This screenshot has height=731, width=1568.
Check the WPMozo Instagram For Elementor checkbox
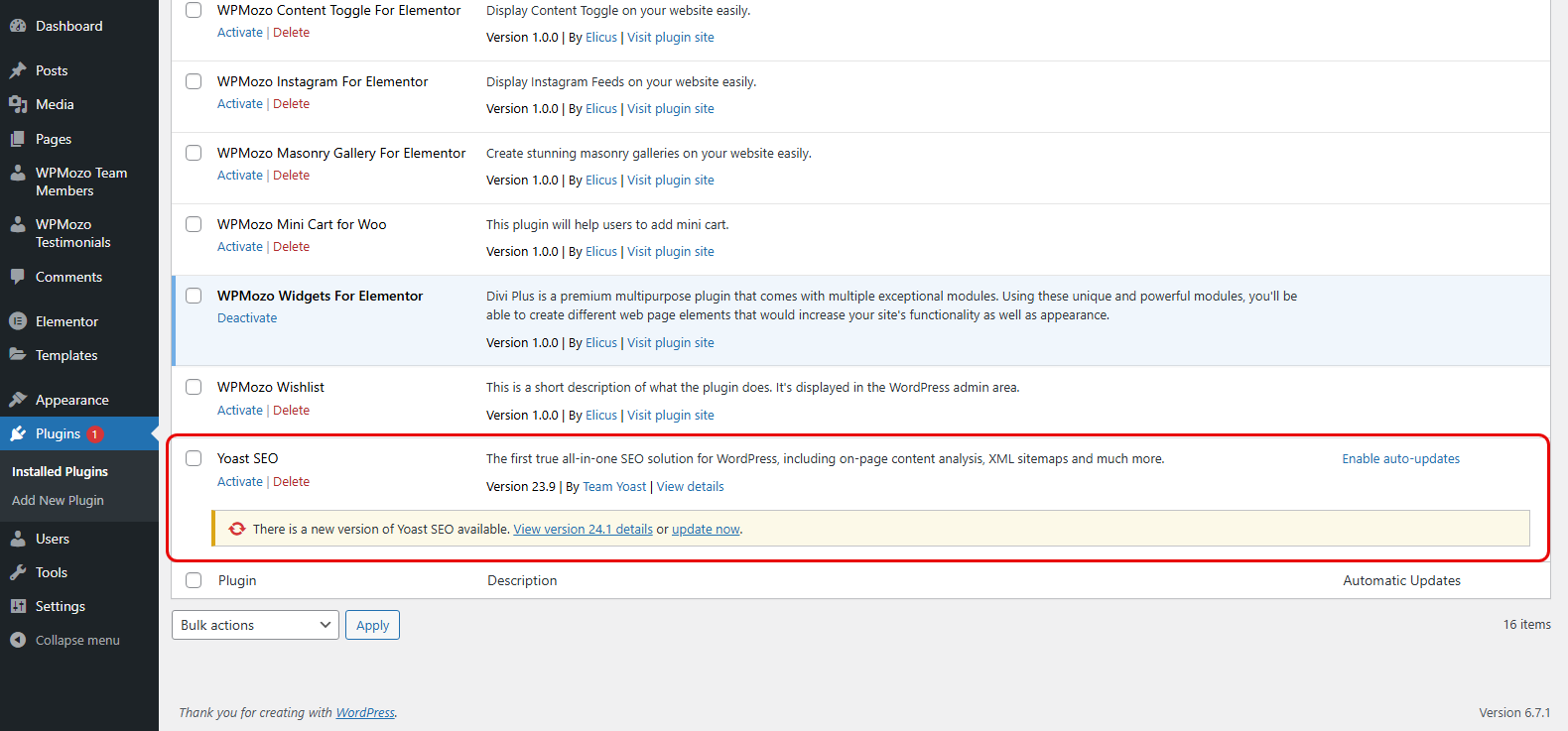194,81
